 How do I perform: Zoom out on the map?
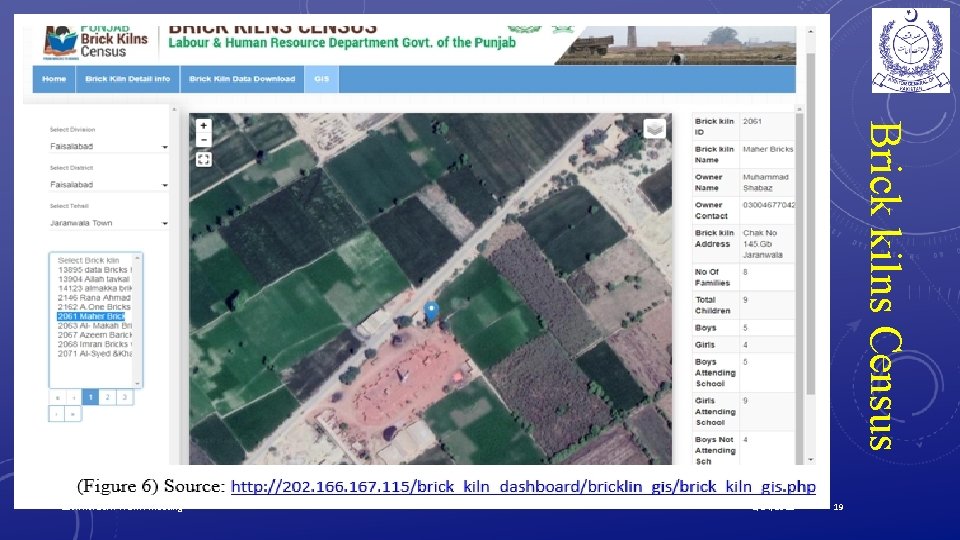coord(203,140)
